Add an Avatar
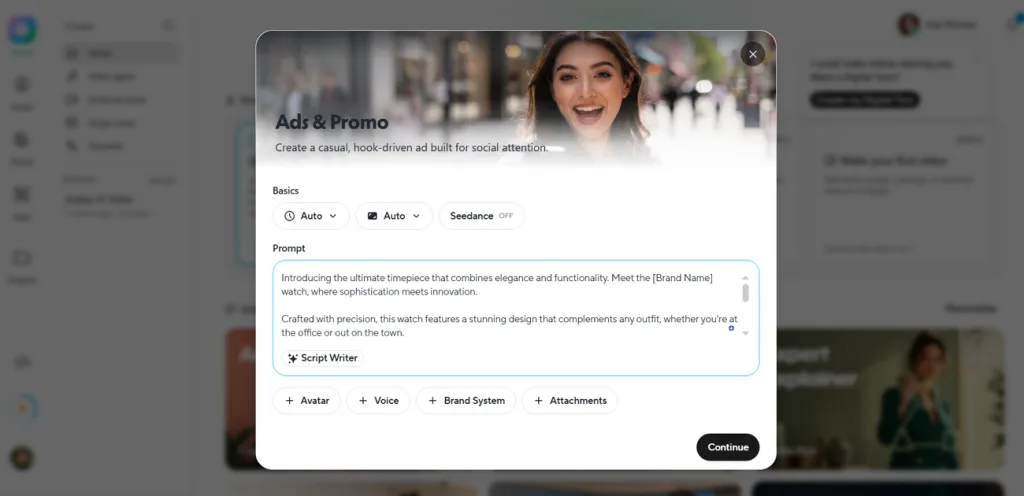 [306, 401]
